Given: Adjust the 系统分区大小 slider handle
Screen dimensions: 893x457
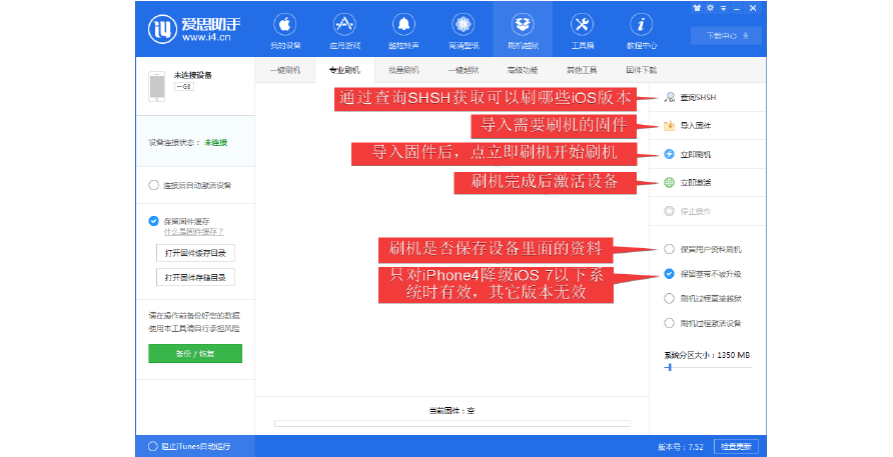Looking at the screenshot, I should point(670,368).
